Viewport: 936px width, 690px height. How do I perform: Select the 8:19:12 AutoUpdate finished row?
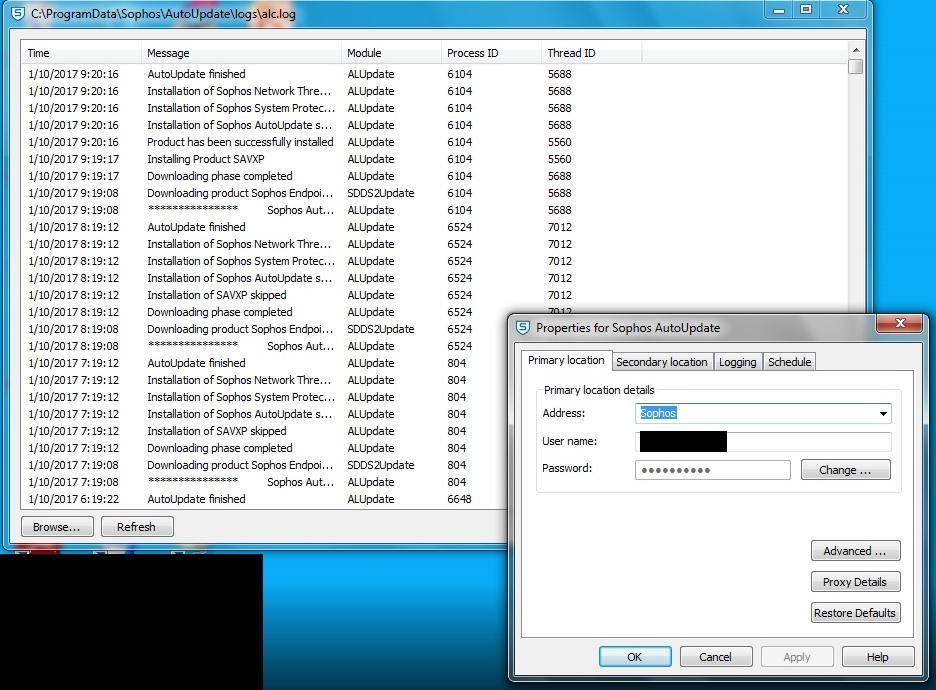click(435, 227)
